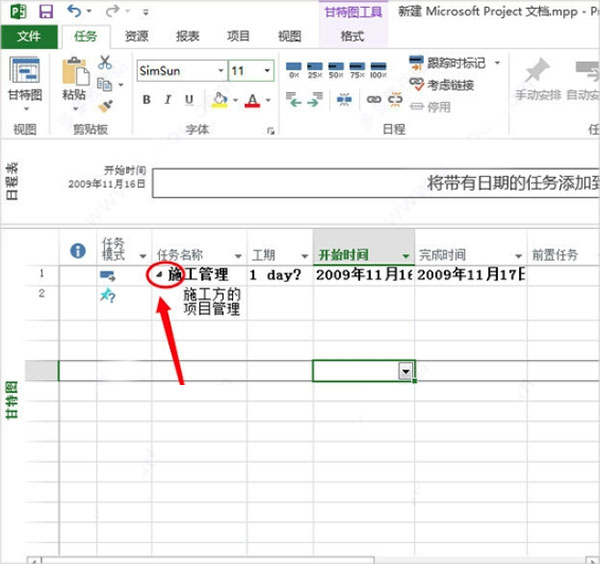Click the Link Tasks chain icon
Image resolution: width=600 pixels, height=564 pixels.
point(373,100)
